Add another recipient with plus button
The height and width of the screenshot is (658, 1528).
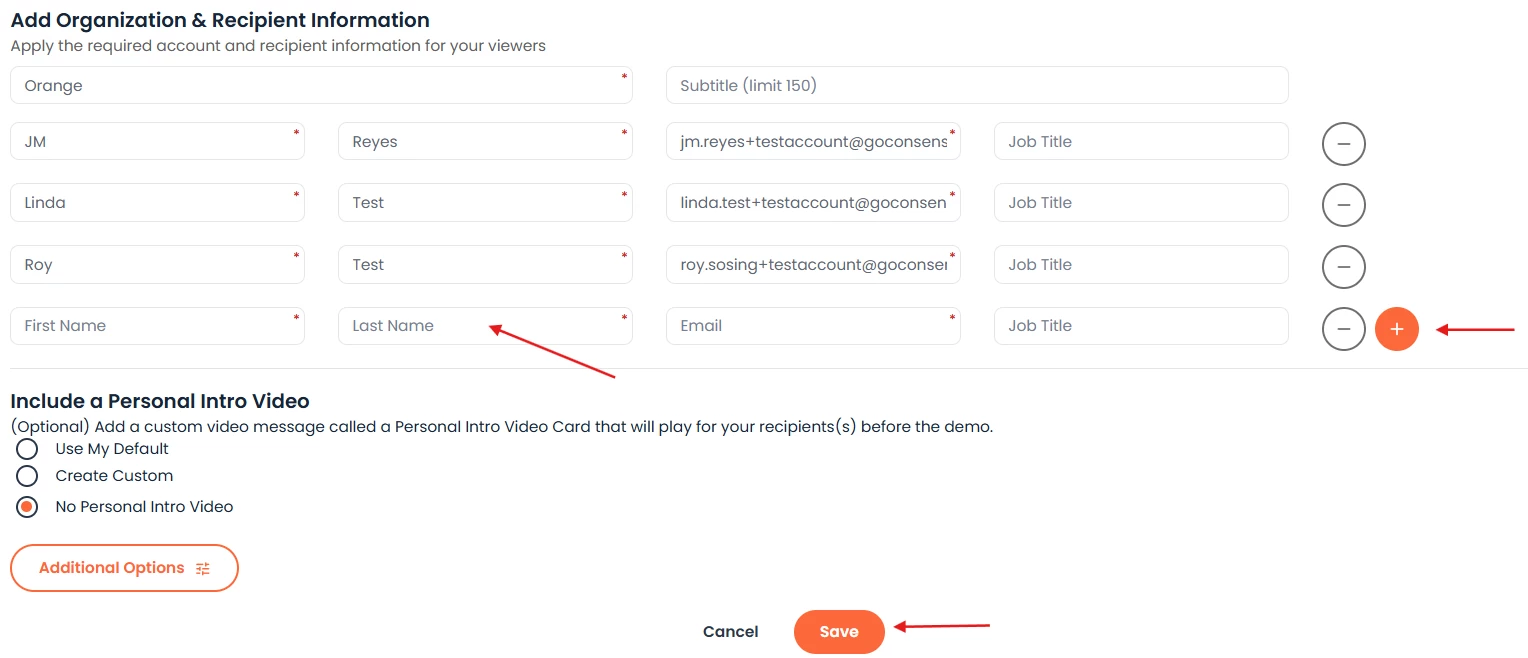tap(1396, 329)
